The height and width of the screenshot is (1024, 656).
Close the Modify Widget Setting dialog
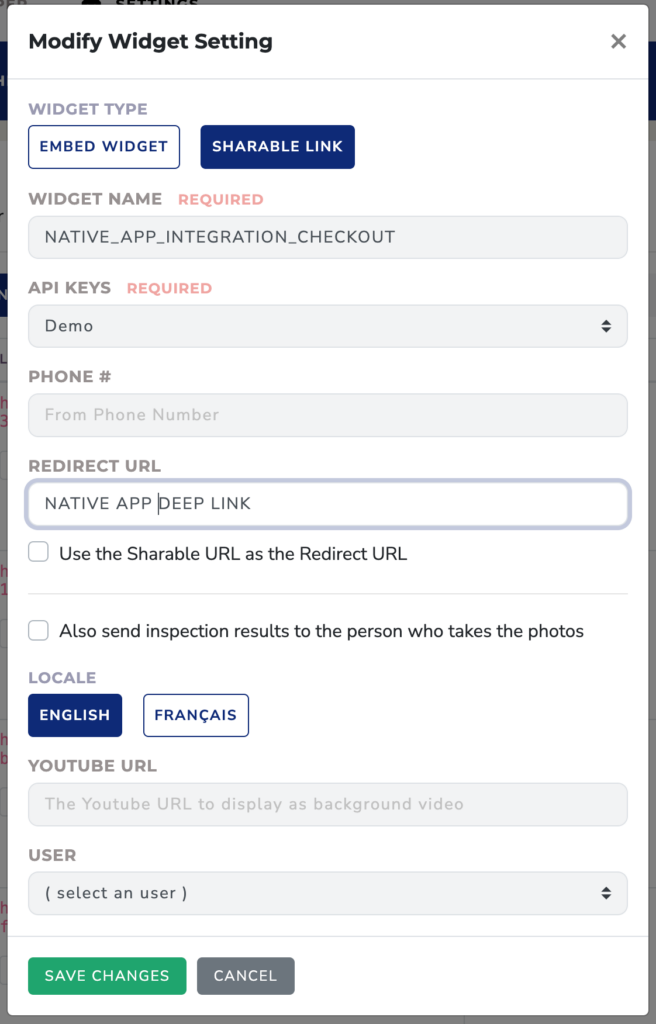(618, 42)
